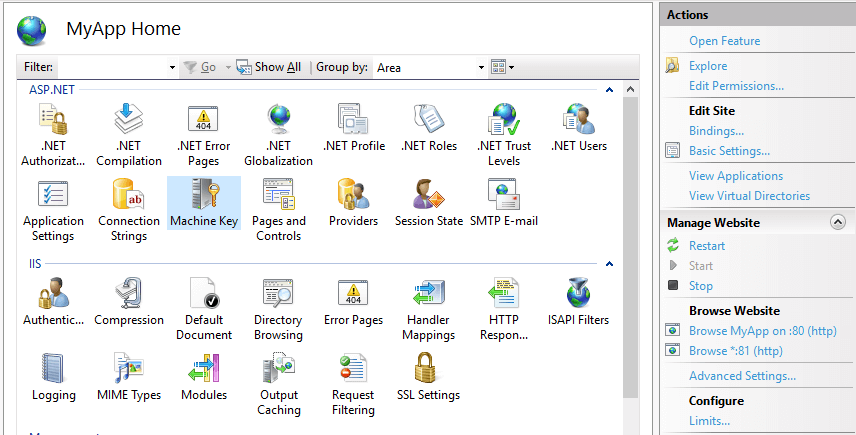
Task: Open the Request Filtering feature
Action: (354, 384)
